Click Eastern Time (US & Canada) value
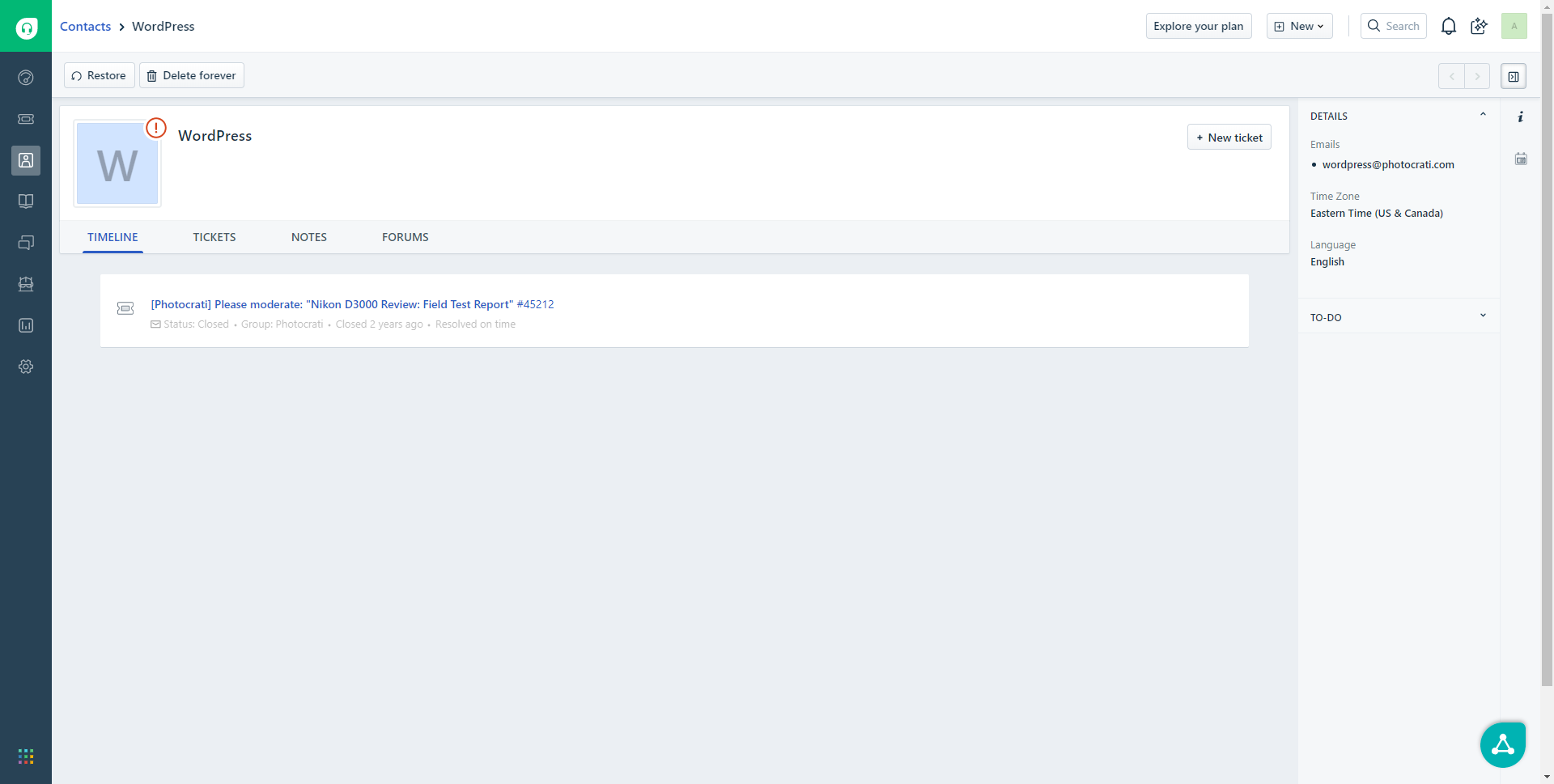The height and width of the screenshot is (784, 1554). pyautogui.click(x=1377, y=214)
